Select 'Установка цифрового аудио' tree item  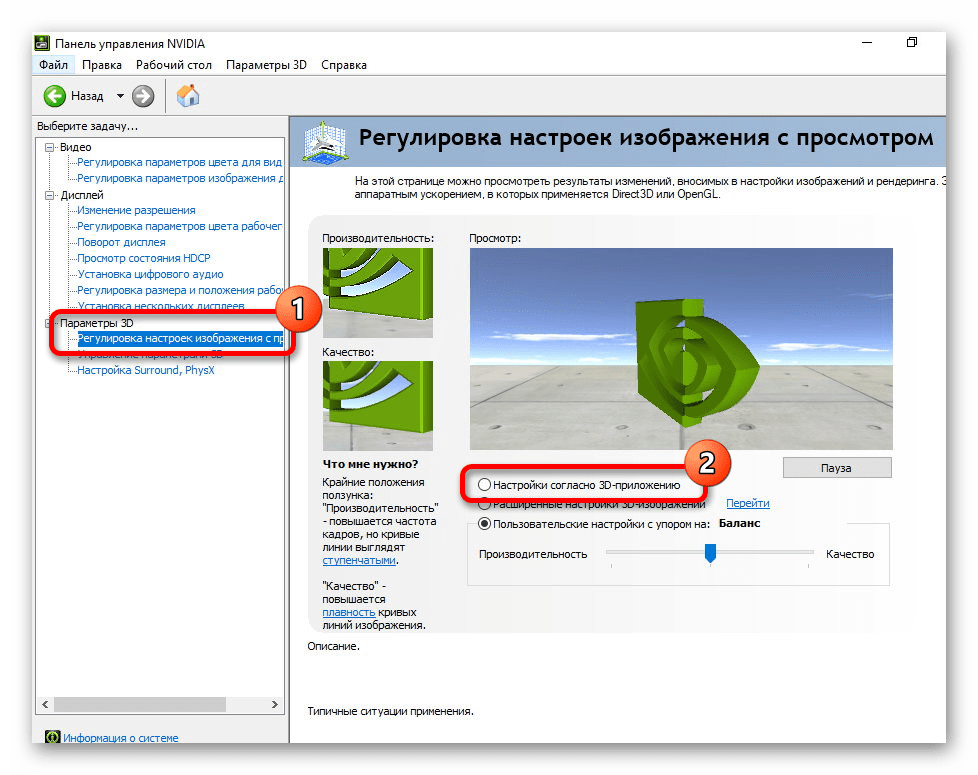[150, 274]
